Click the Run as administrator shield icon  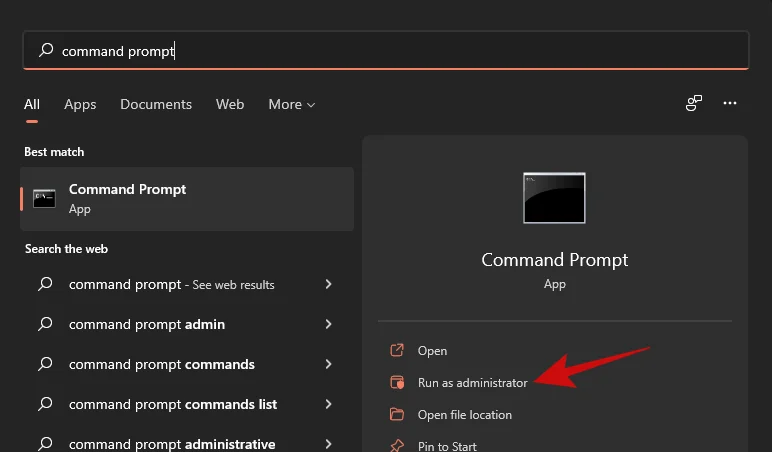coord(397,382)
